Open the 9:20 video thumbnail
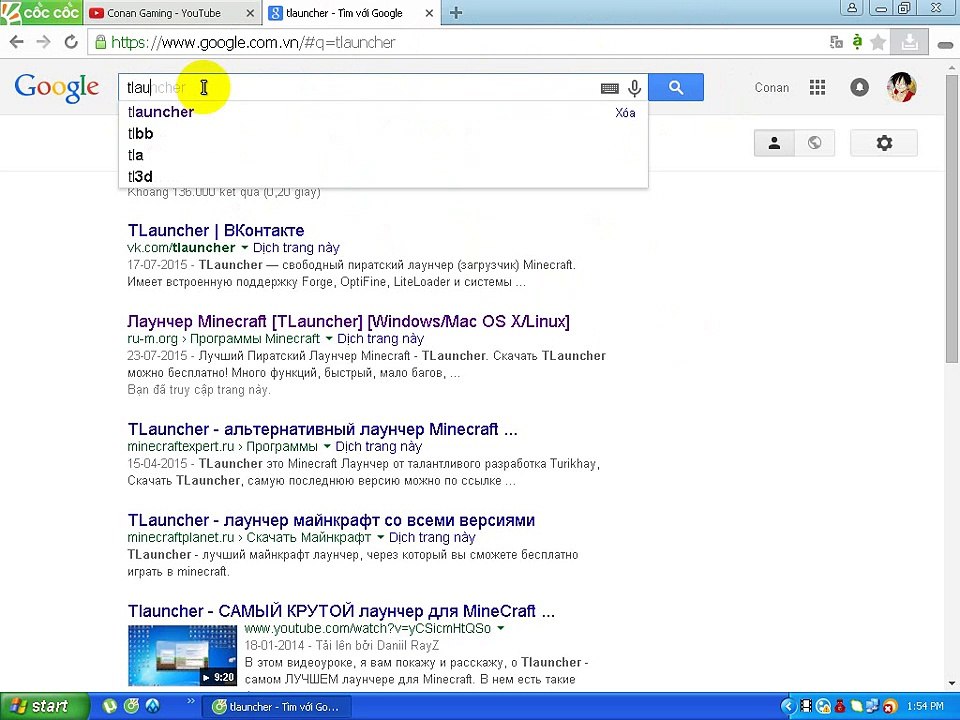This screenshot has width=960, height=720. (x=182, y=656)
